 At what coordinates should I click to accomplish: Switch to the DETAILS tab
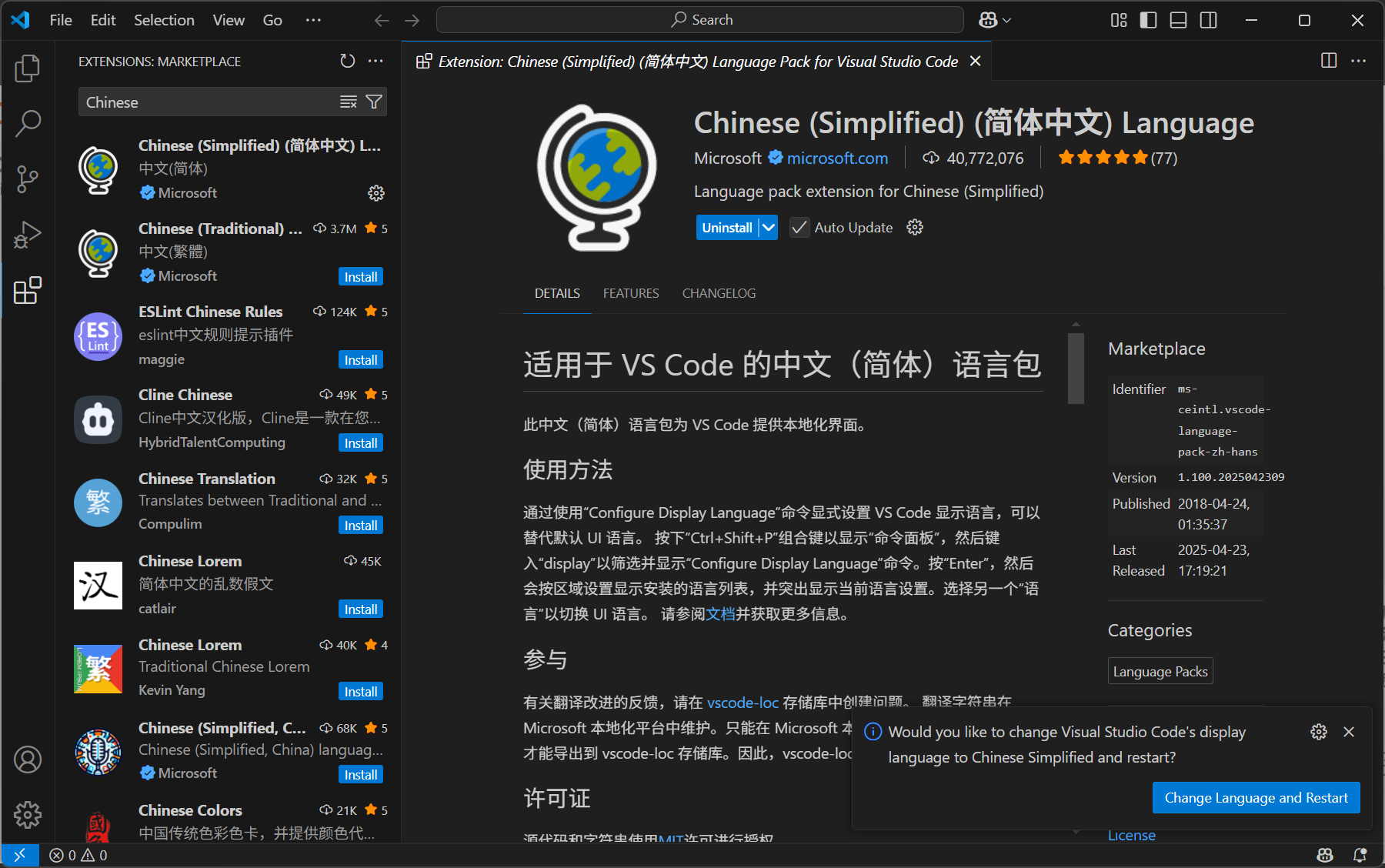click(557, 293)
